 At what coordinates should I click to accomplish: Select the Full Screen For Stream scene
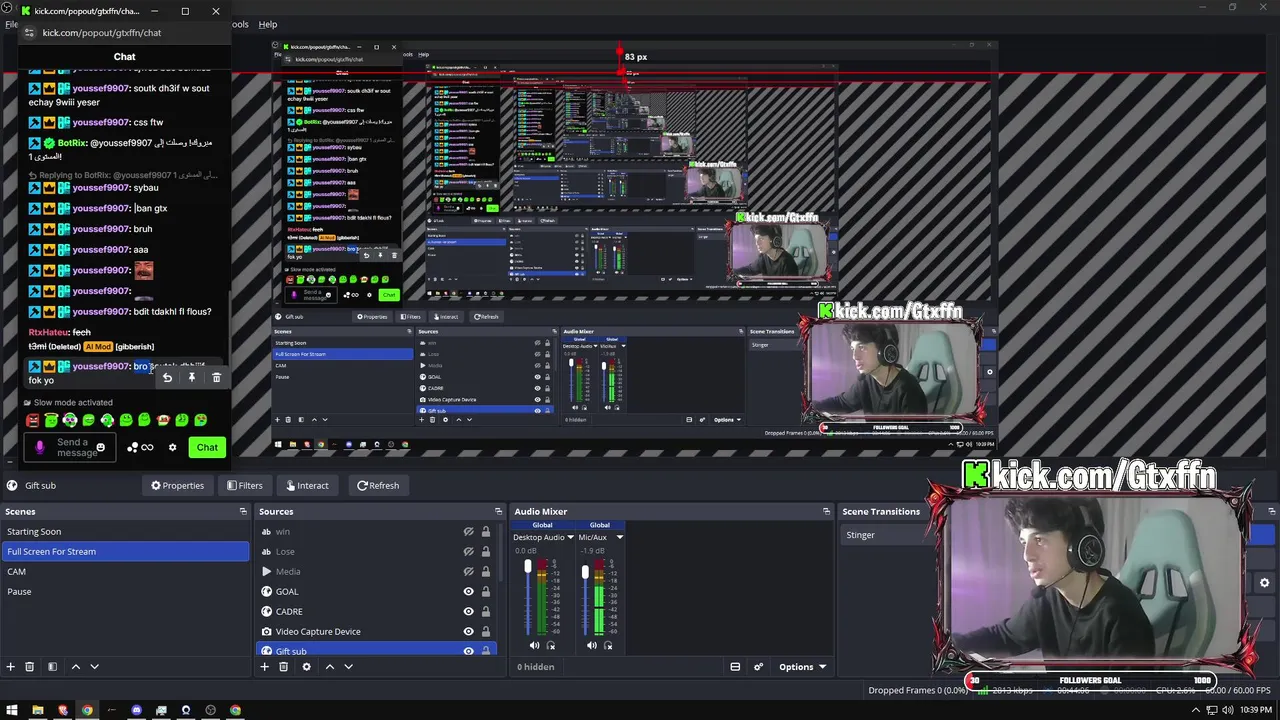pyautogui.click(x=125, y=552)
